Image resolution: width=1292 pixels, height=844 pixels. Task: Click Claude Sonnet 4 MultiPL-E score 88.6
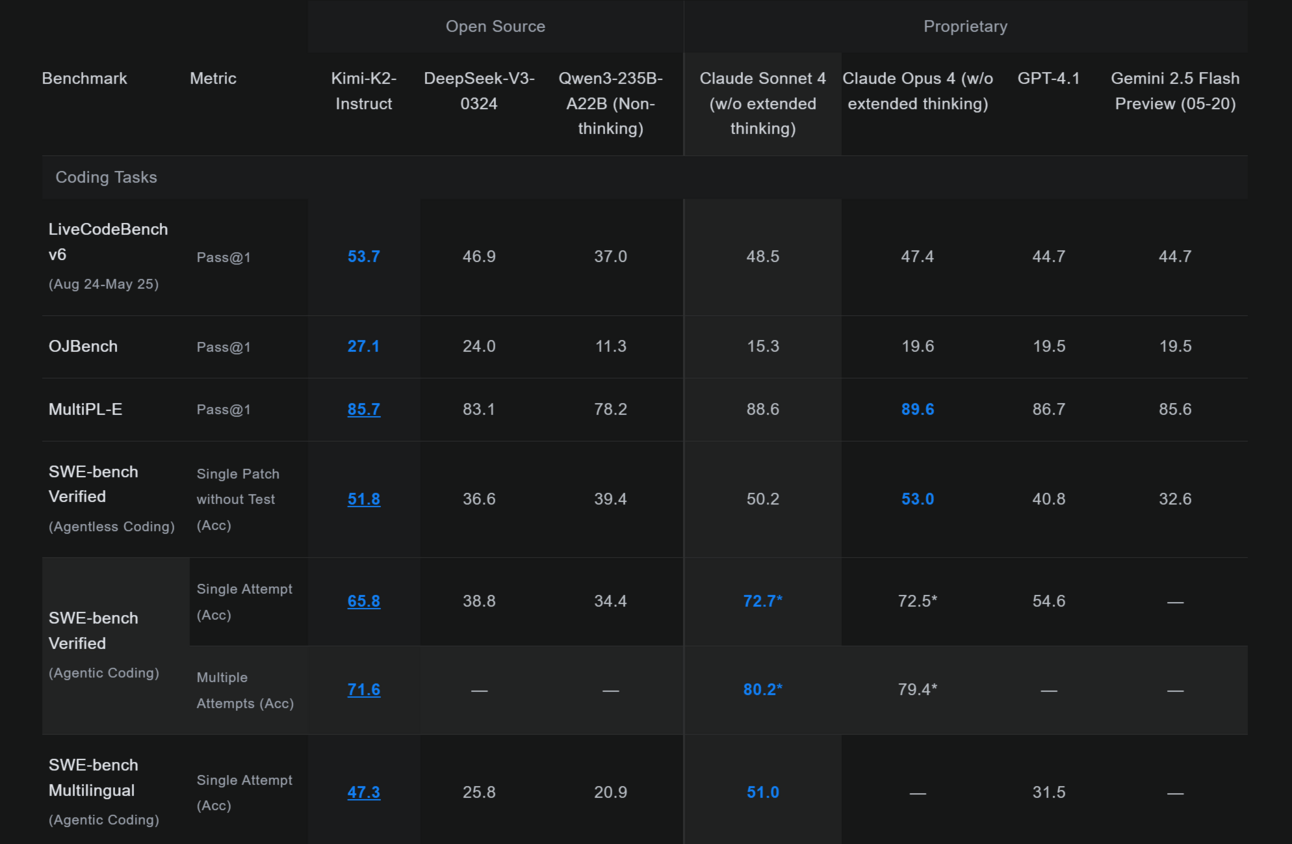point(763,409)
